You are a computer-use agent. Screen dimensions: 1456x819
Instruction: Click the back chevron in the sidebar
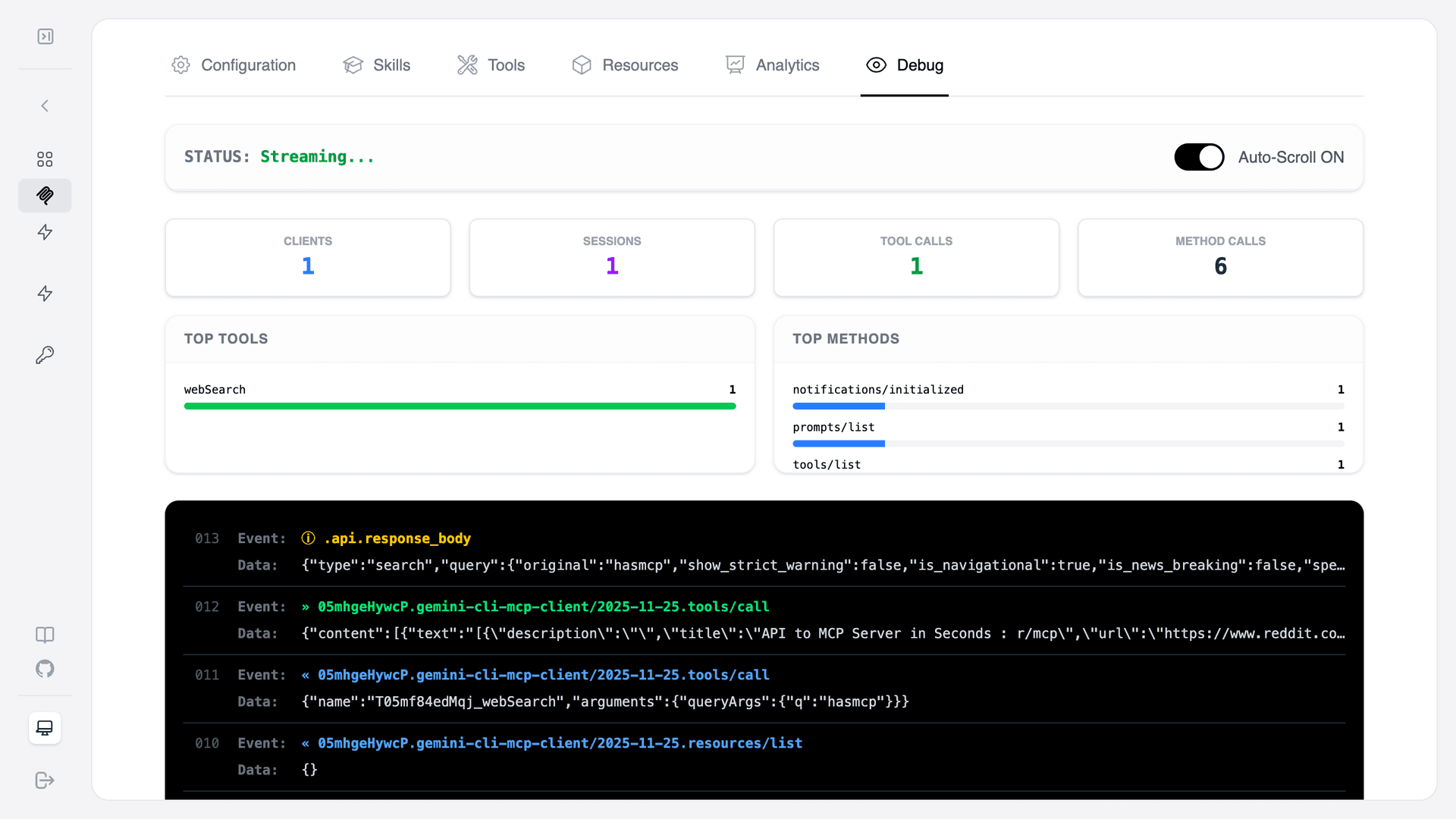(x=45, y=106)
